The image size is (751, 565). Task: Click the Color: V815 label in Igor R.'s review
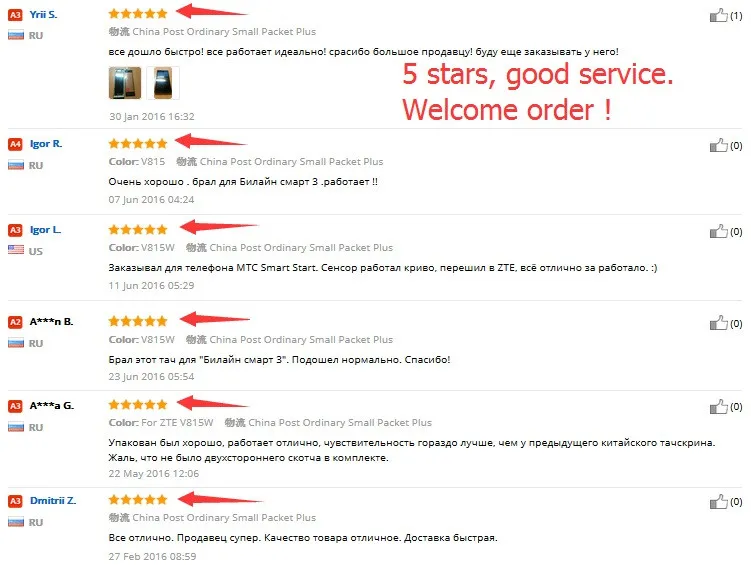pos(137,161)
